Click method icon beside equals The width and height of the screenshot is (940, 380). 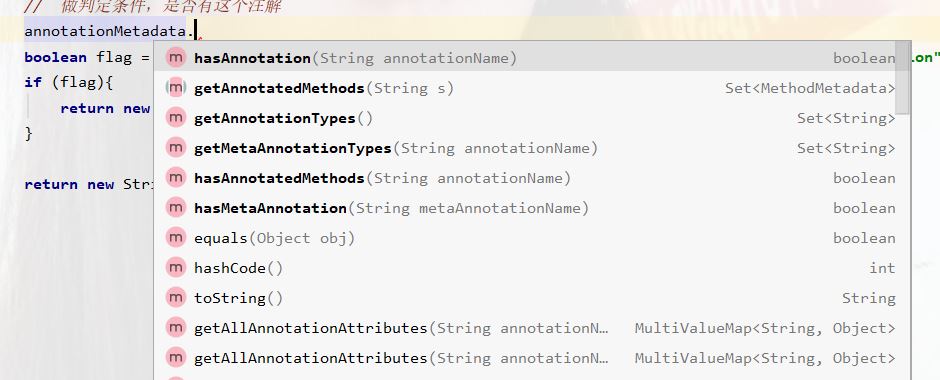click(x=176, y=237)
